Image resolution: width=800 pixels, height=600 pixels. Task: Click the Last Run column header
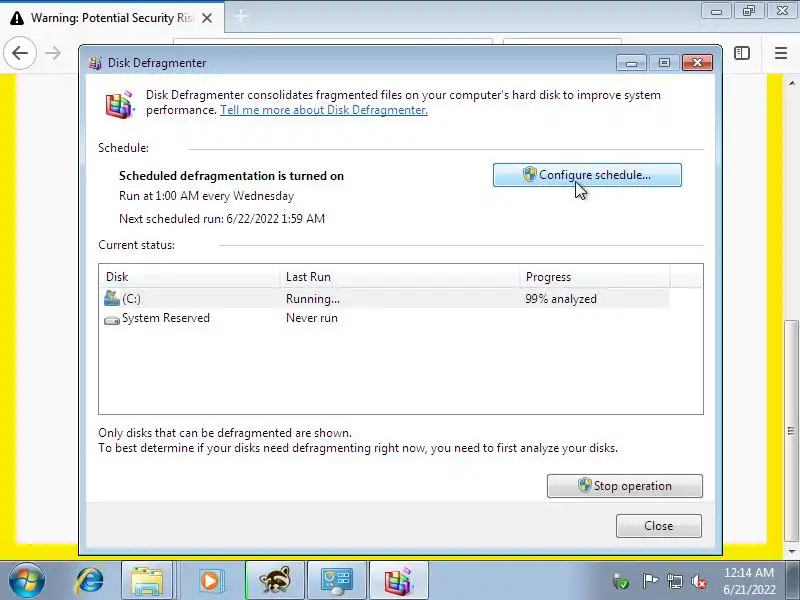(x=399, y=277)
